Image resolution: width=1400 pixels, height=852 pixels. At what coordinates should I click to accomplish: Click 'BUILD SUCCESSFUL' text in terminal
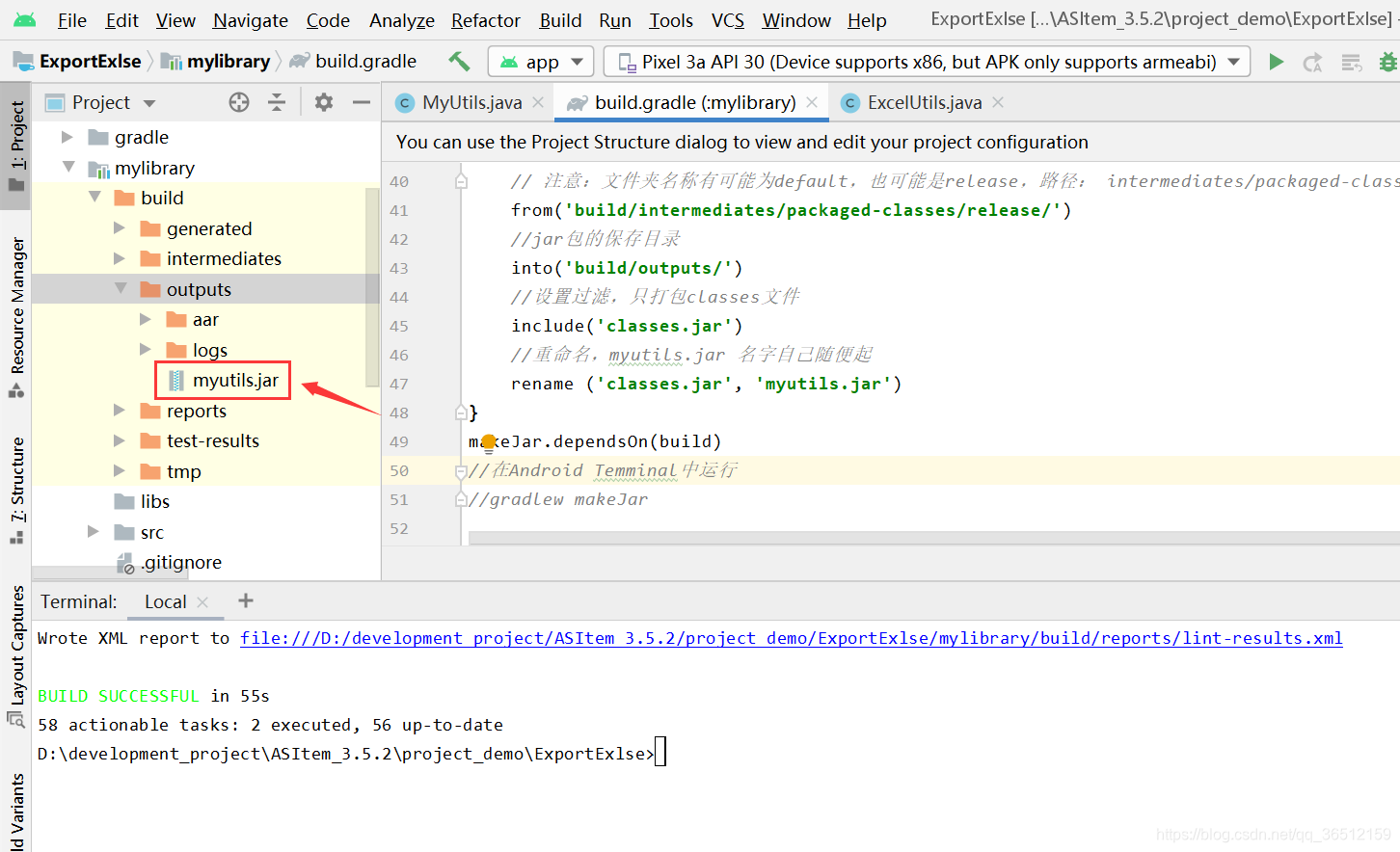(118, 696)
